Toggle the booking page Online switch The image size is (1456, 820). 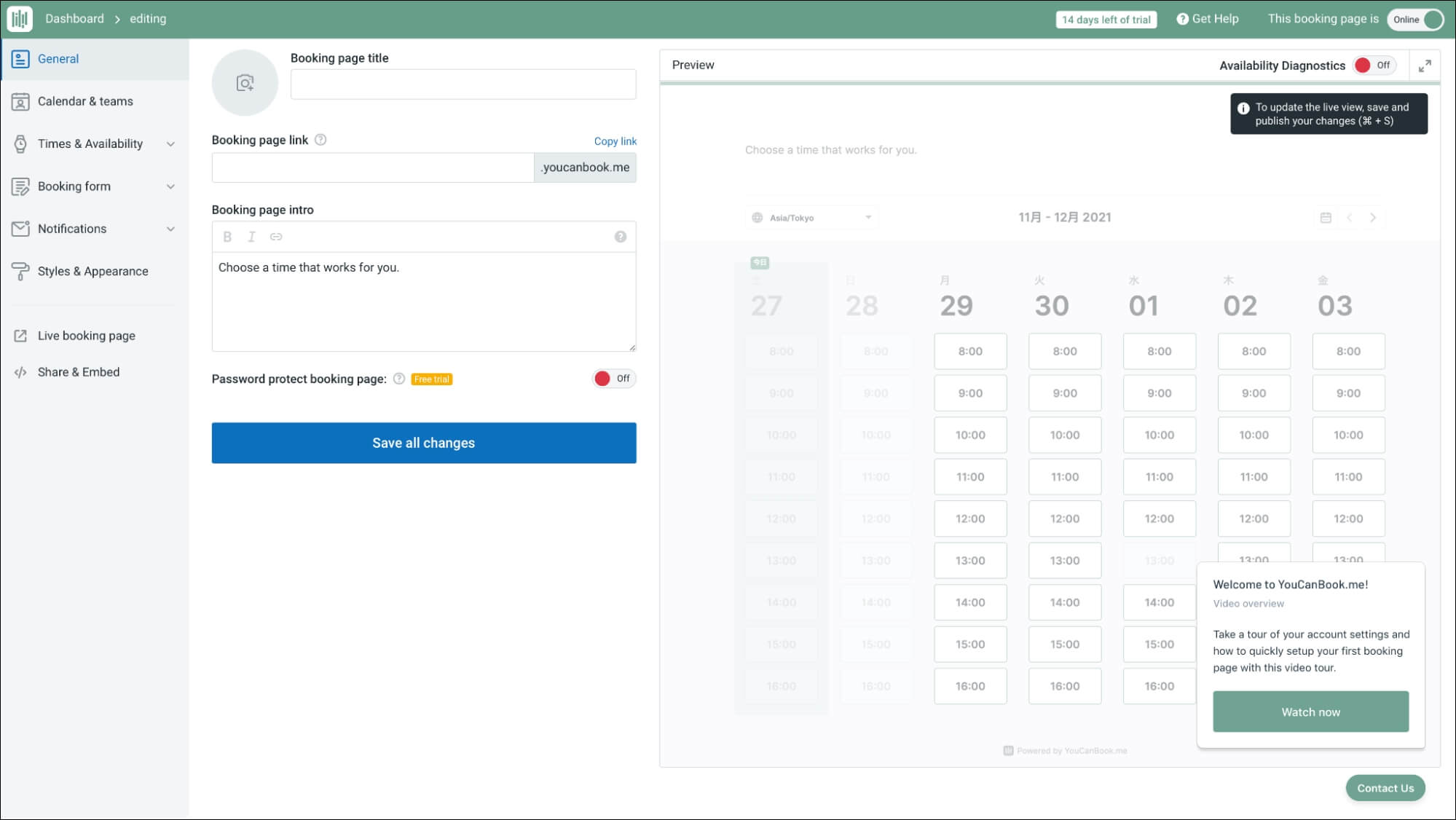point(1414,20)
